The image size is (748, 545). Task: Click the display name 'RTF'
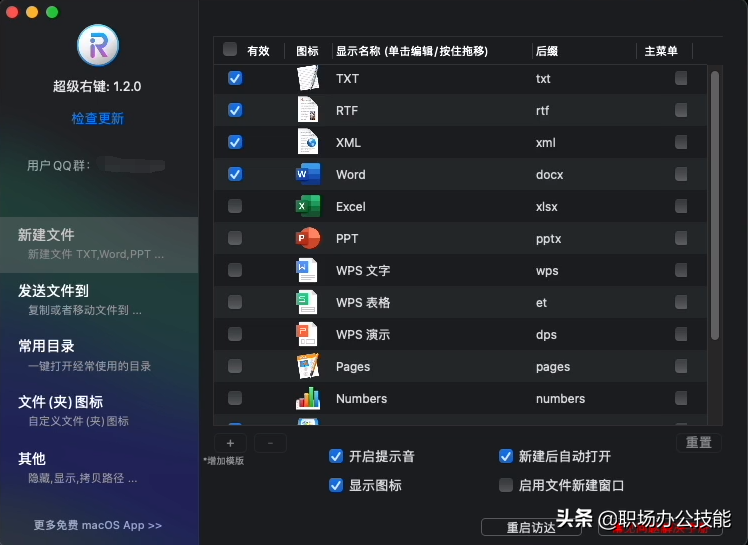pyautogui.click(x=347, y=111)
